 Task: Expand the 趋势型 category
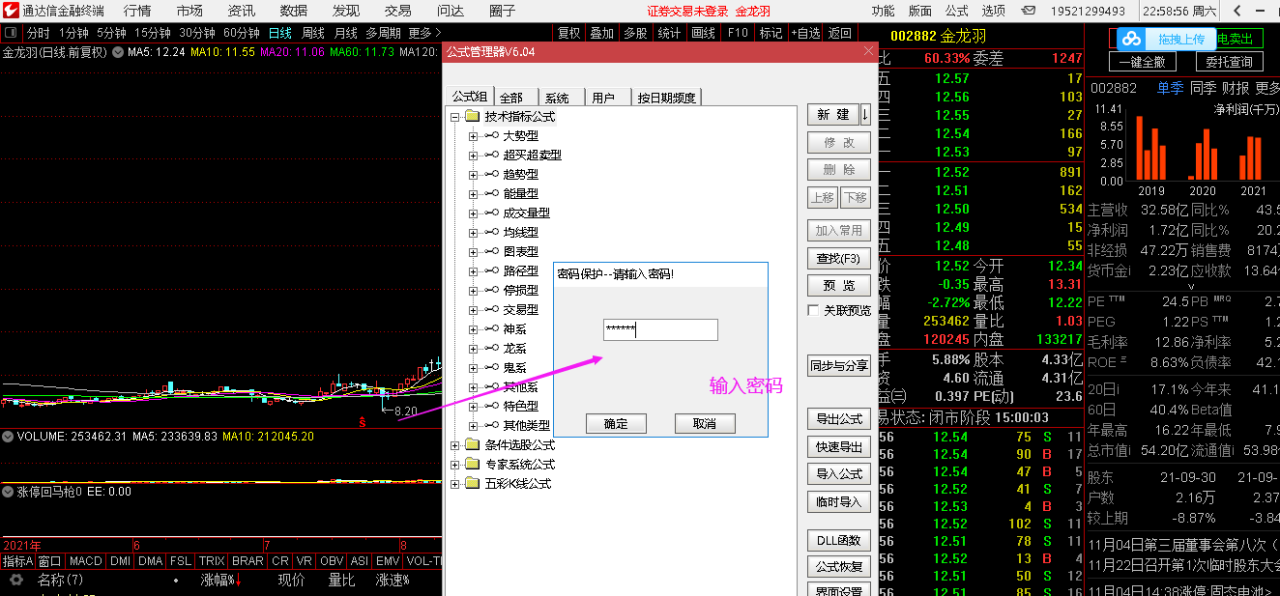point(474,175)
